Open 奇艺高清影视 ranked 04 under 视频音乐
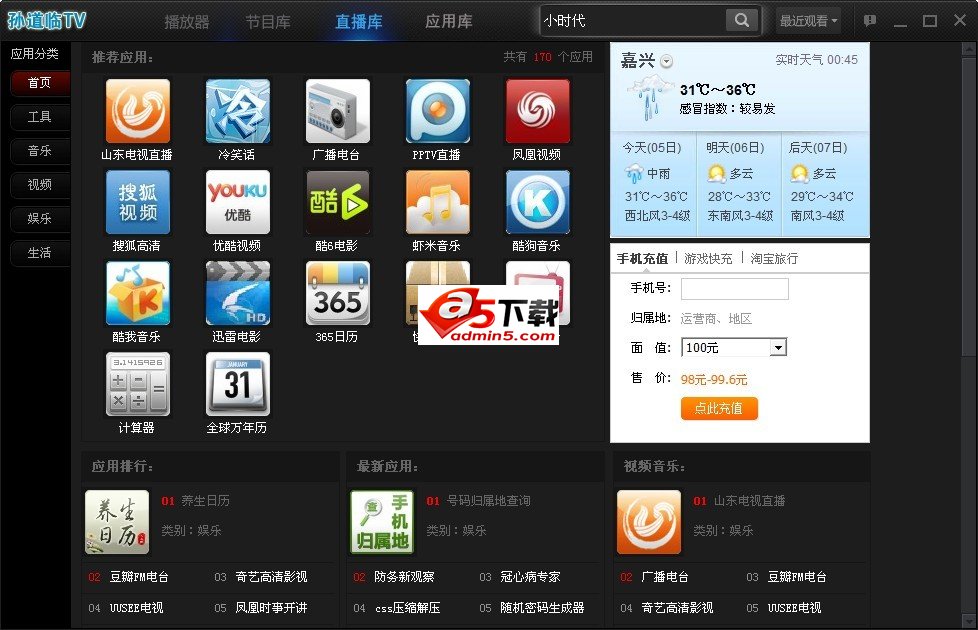Viewport: 978px width, 630px height. 677,608
